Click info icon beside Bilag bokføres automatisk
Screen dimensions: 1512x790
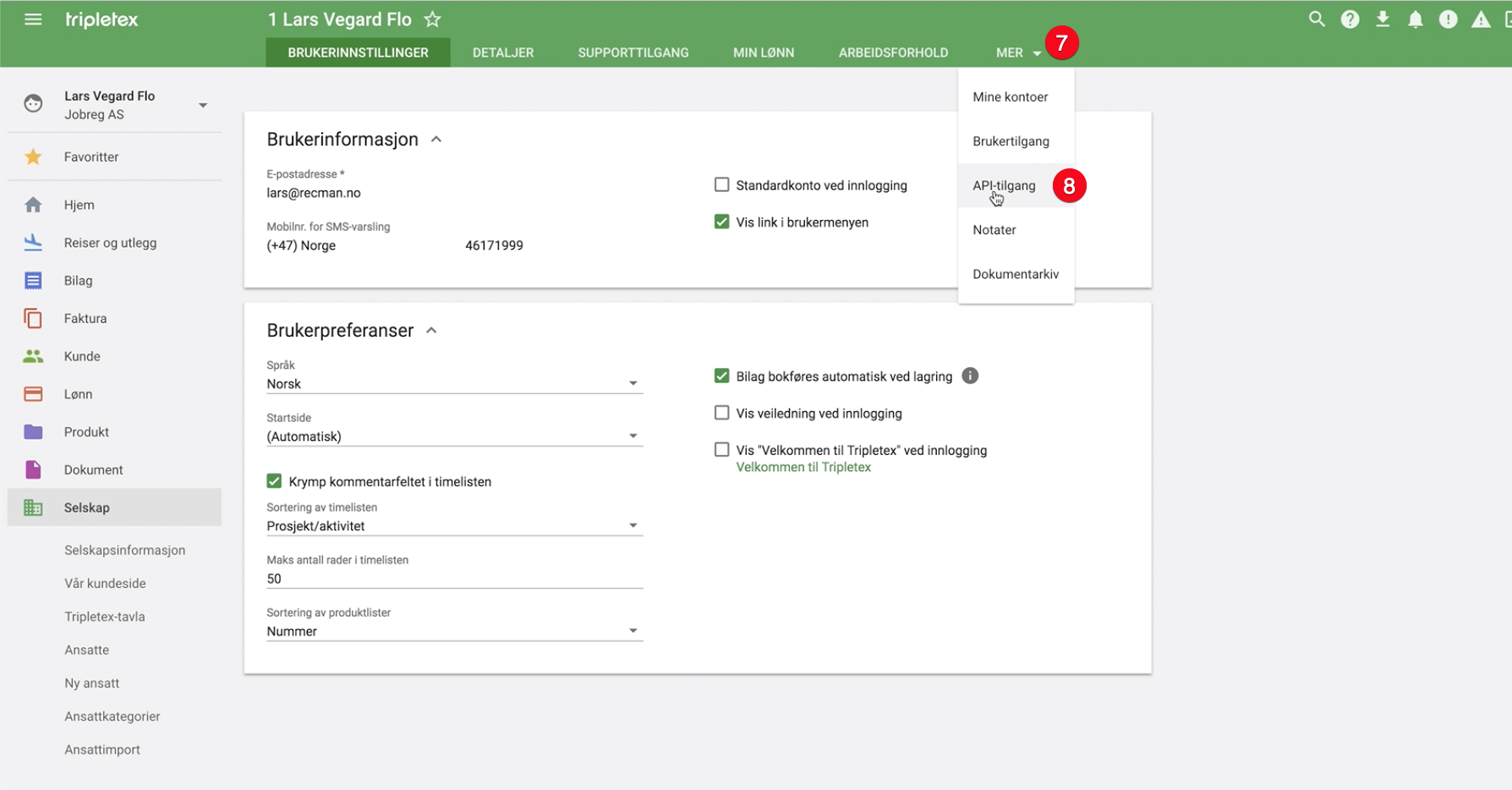click(970, 376)
